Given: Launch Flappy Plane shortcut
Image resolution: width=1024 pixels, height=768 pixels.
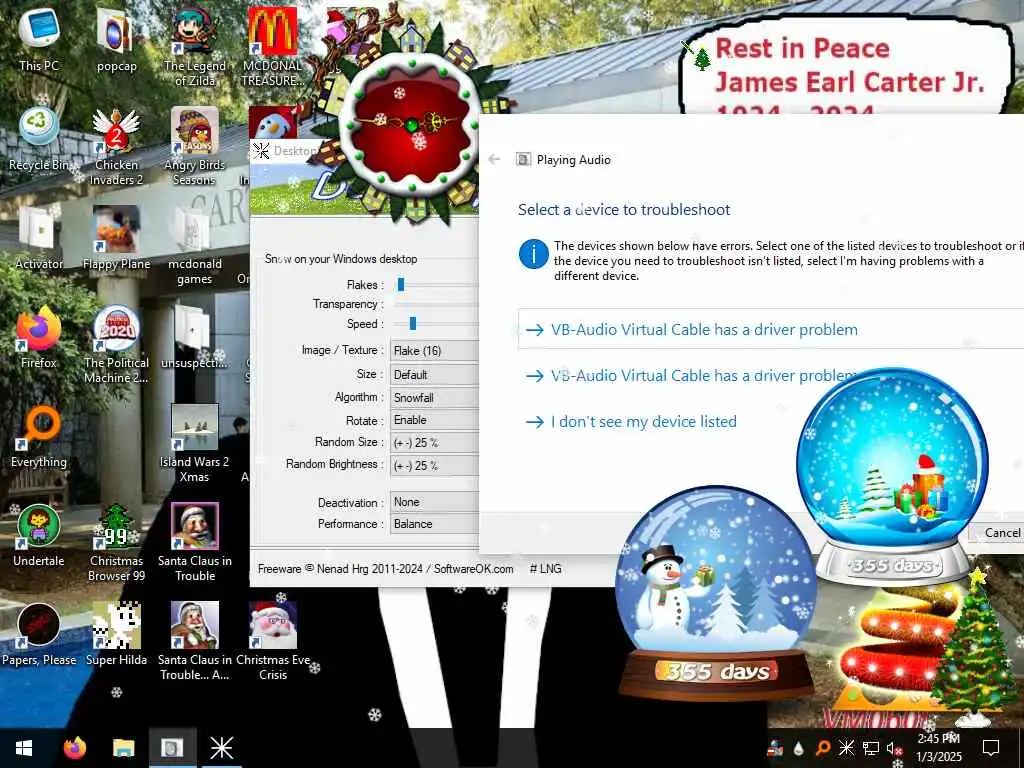Looking at the screenshot, I should pyautogui.click(x=116, y=238).
